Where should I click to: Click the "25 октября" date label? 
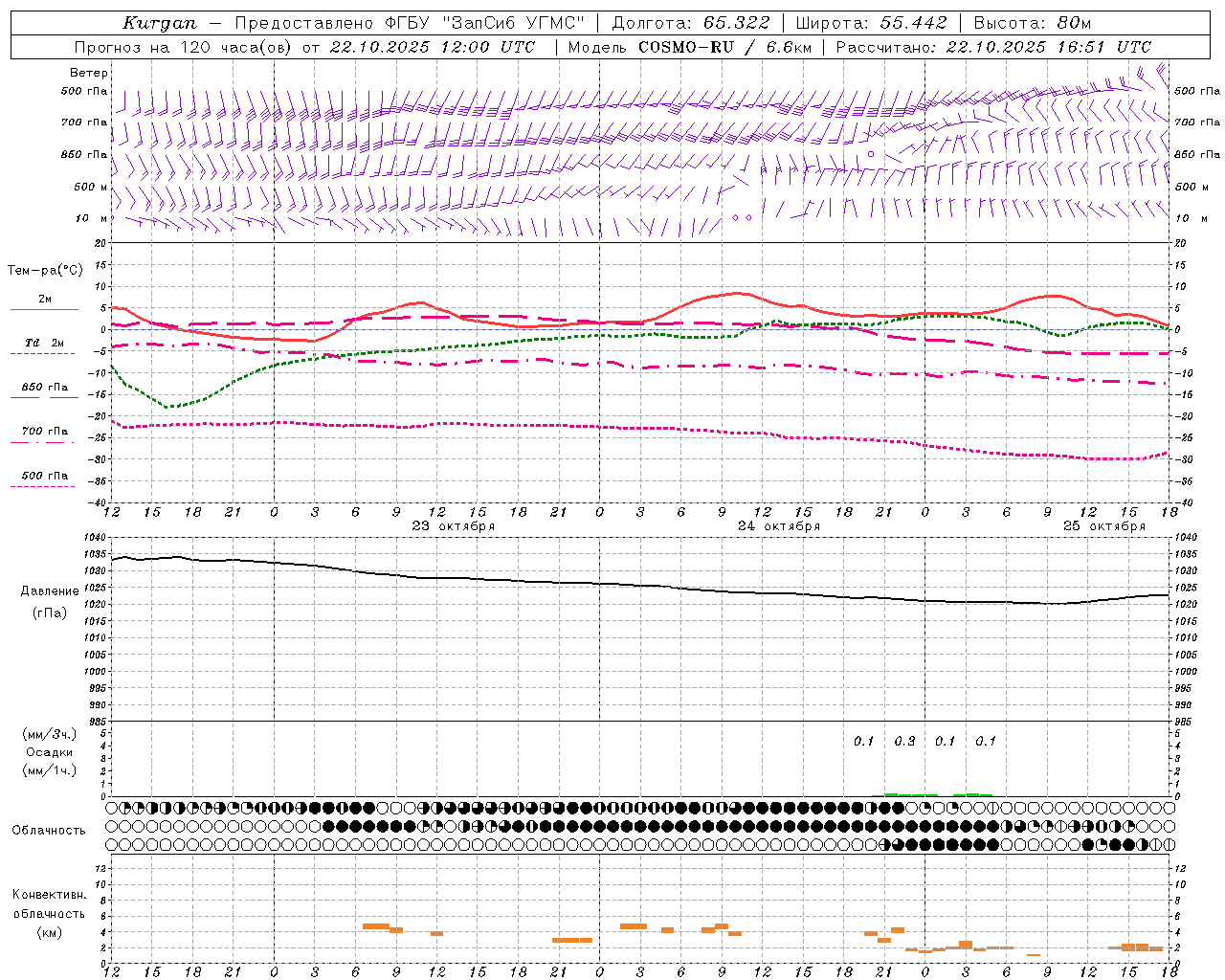pyautogui.click(x=1104, y=526)
